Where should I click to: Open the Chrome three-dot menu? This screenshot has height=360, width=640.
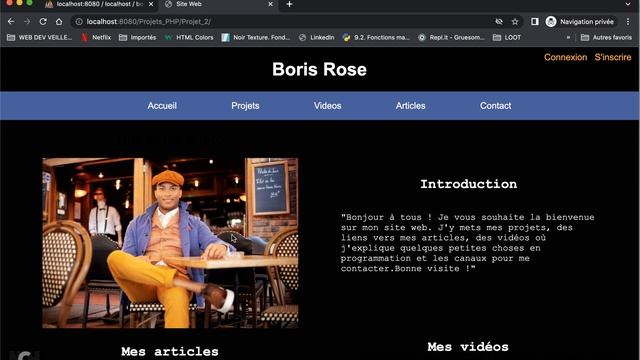pos(628,22)
